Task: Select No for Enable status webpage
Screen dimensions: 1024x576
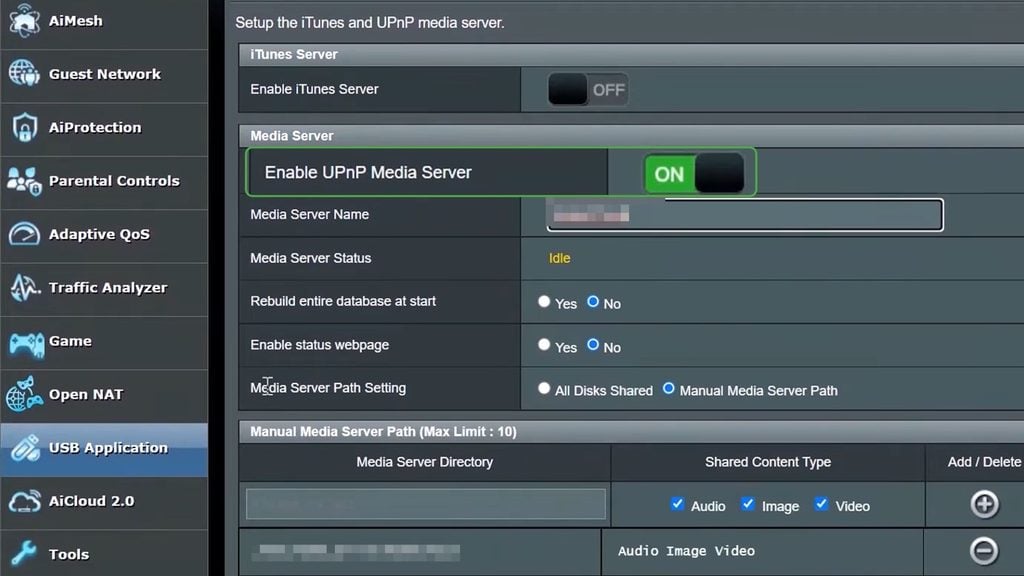Action: pyautogui.click(x=593, y=344)
